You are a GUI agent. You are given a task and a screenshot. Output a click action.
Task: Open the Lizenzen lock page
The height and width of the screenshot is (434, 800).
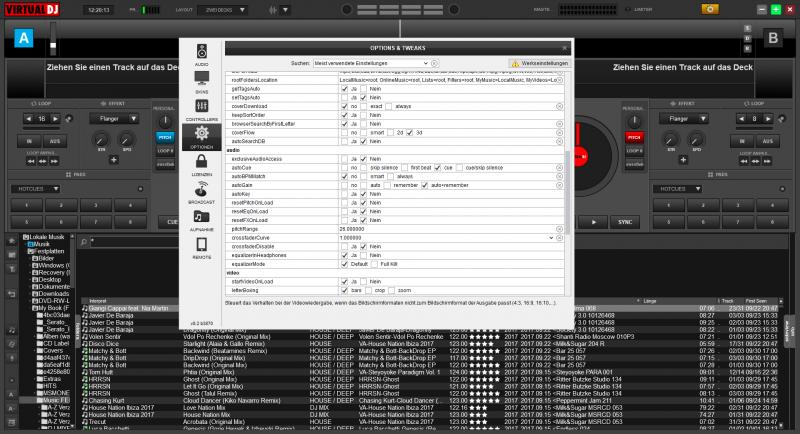tap(202, 165)
